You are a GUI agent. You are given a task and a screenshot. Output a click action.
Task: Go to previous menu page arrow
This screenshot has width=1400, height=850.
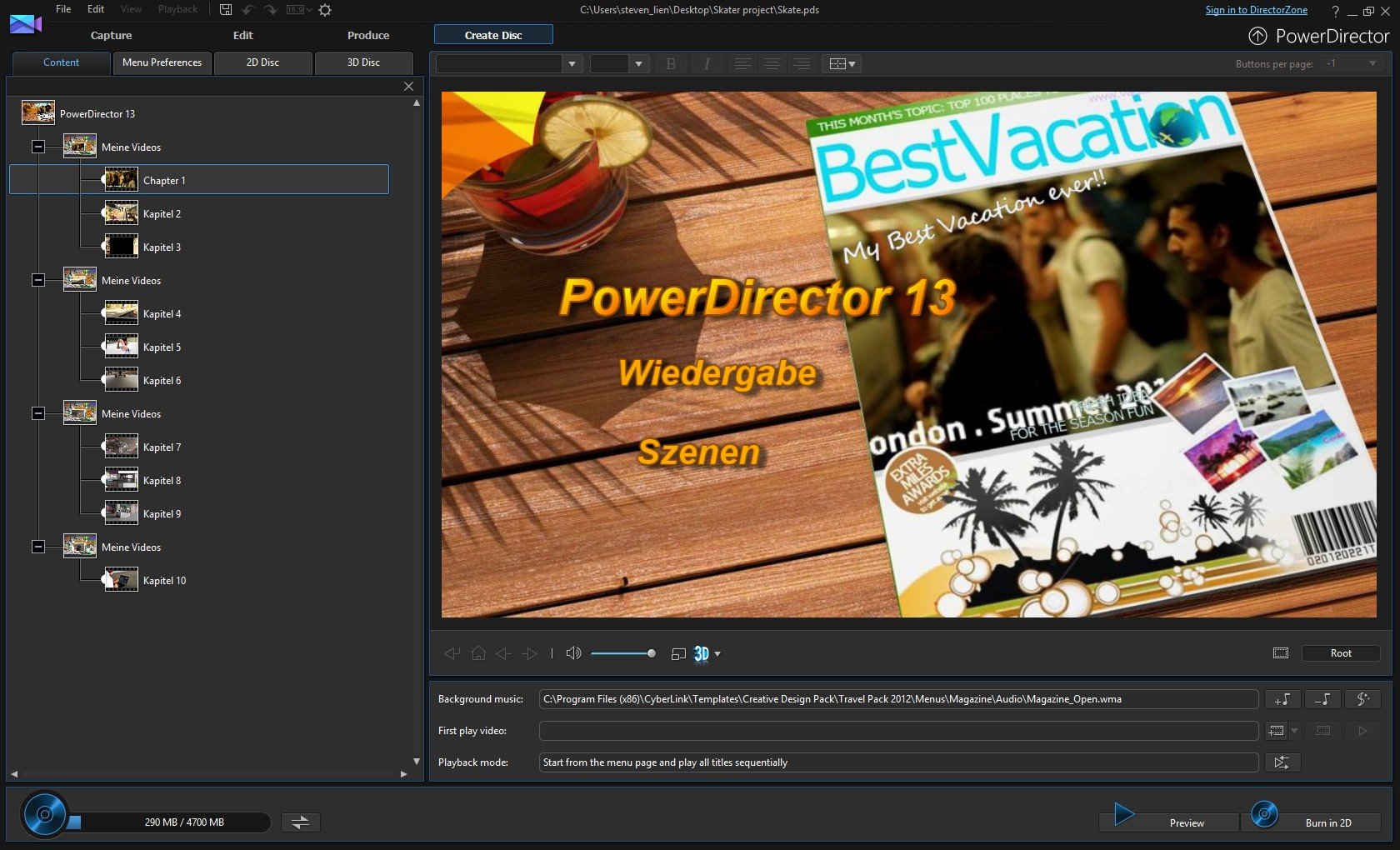(x=503, y=653)
